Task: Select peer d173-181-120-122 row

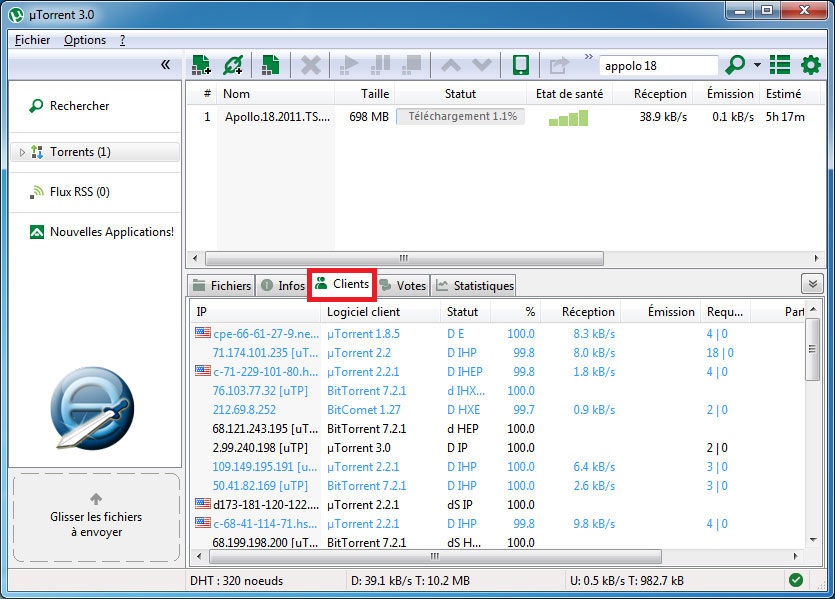Action: click(x=498, y=505)
